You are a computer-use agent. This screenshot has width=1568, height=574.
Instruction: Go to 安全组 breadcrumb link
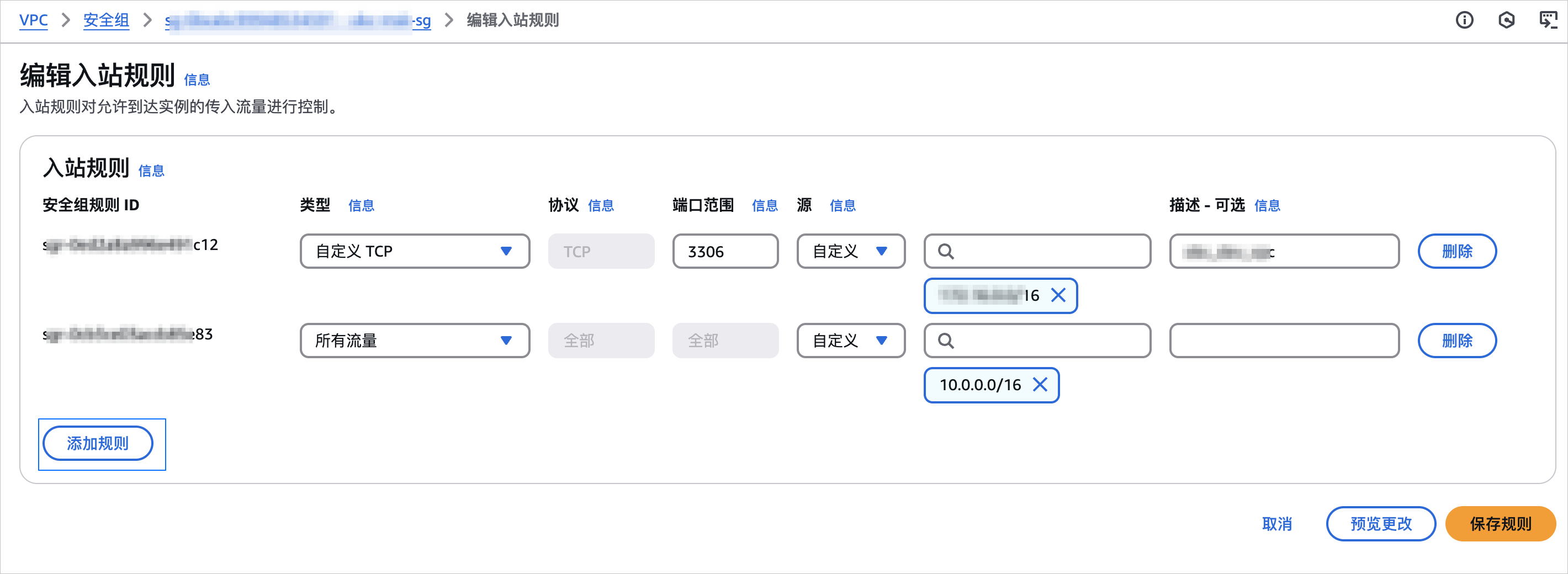pos(106,20)
